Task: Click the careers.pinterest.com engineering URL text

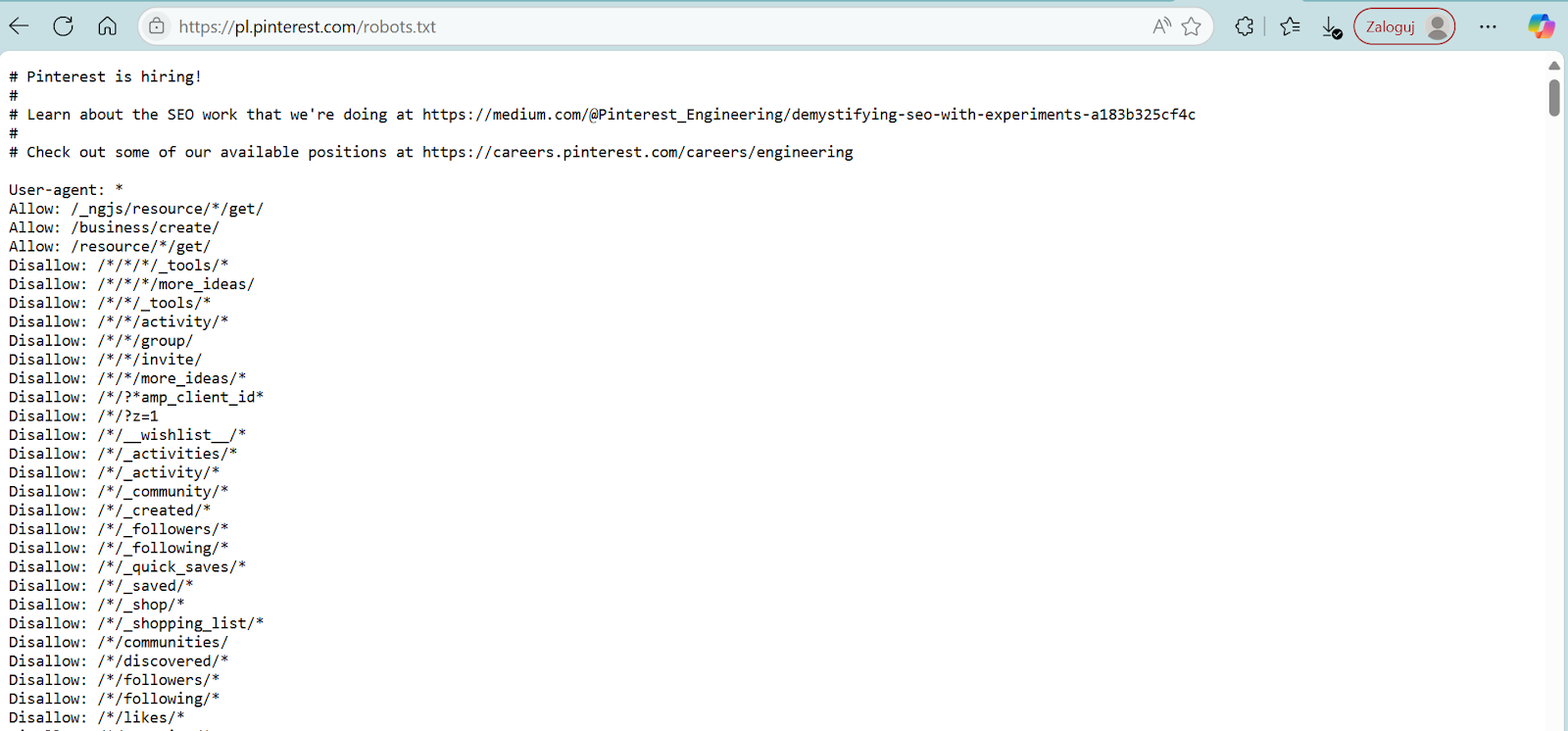Action: (638, 152)
